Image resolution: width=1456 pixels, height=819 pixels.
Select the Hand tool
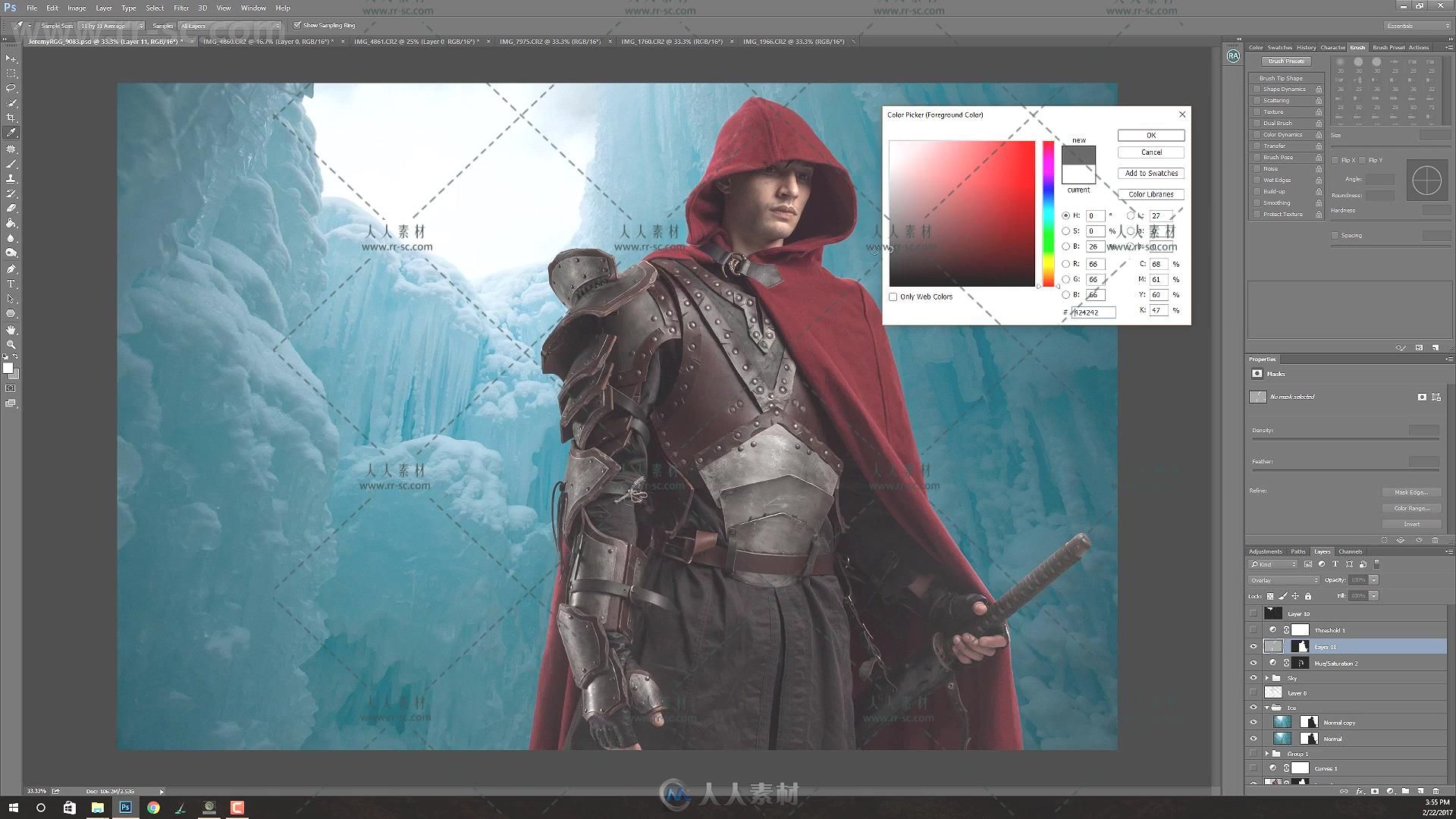click(11, 330)
